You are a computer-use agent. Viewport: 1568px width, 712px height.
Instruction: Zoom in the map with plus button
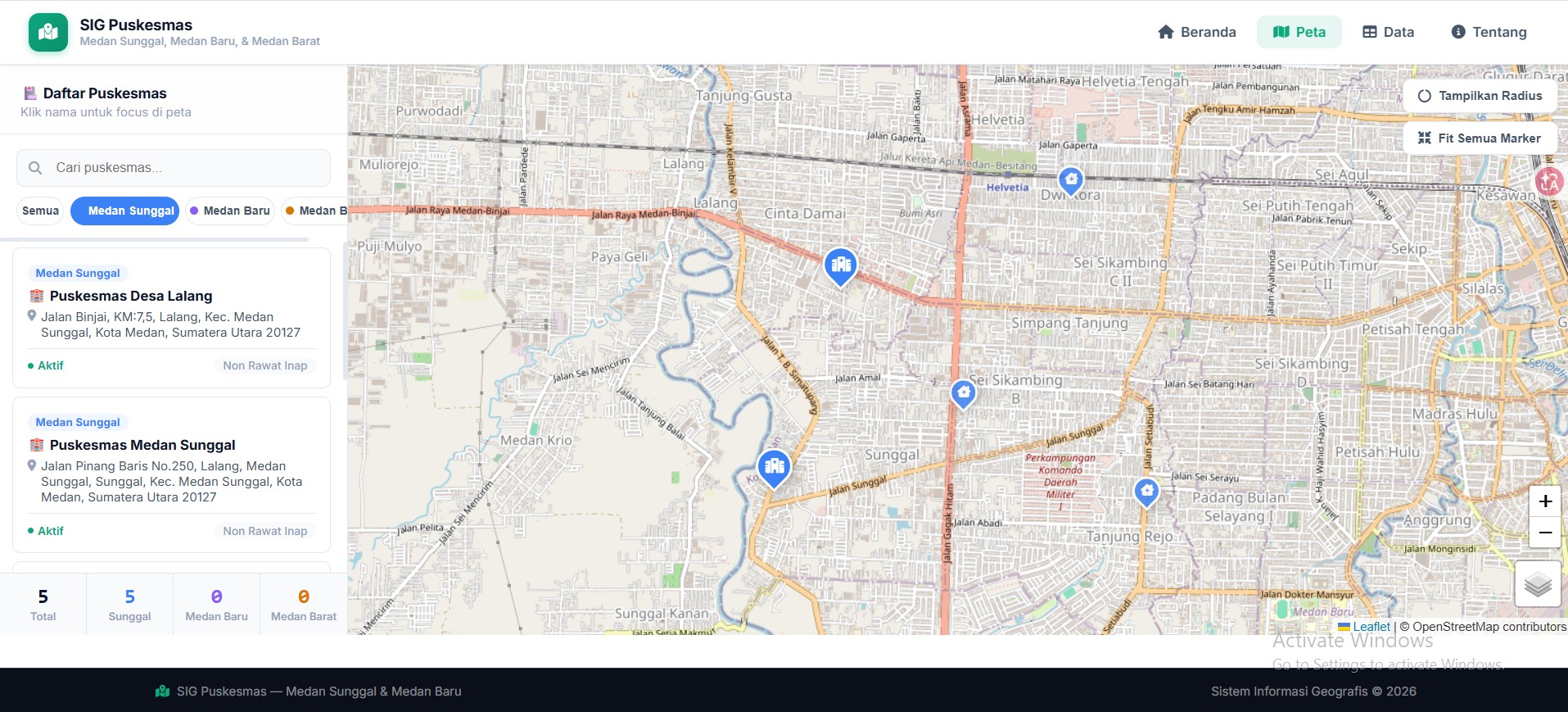[x=1545, y=501]
